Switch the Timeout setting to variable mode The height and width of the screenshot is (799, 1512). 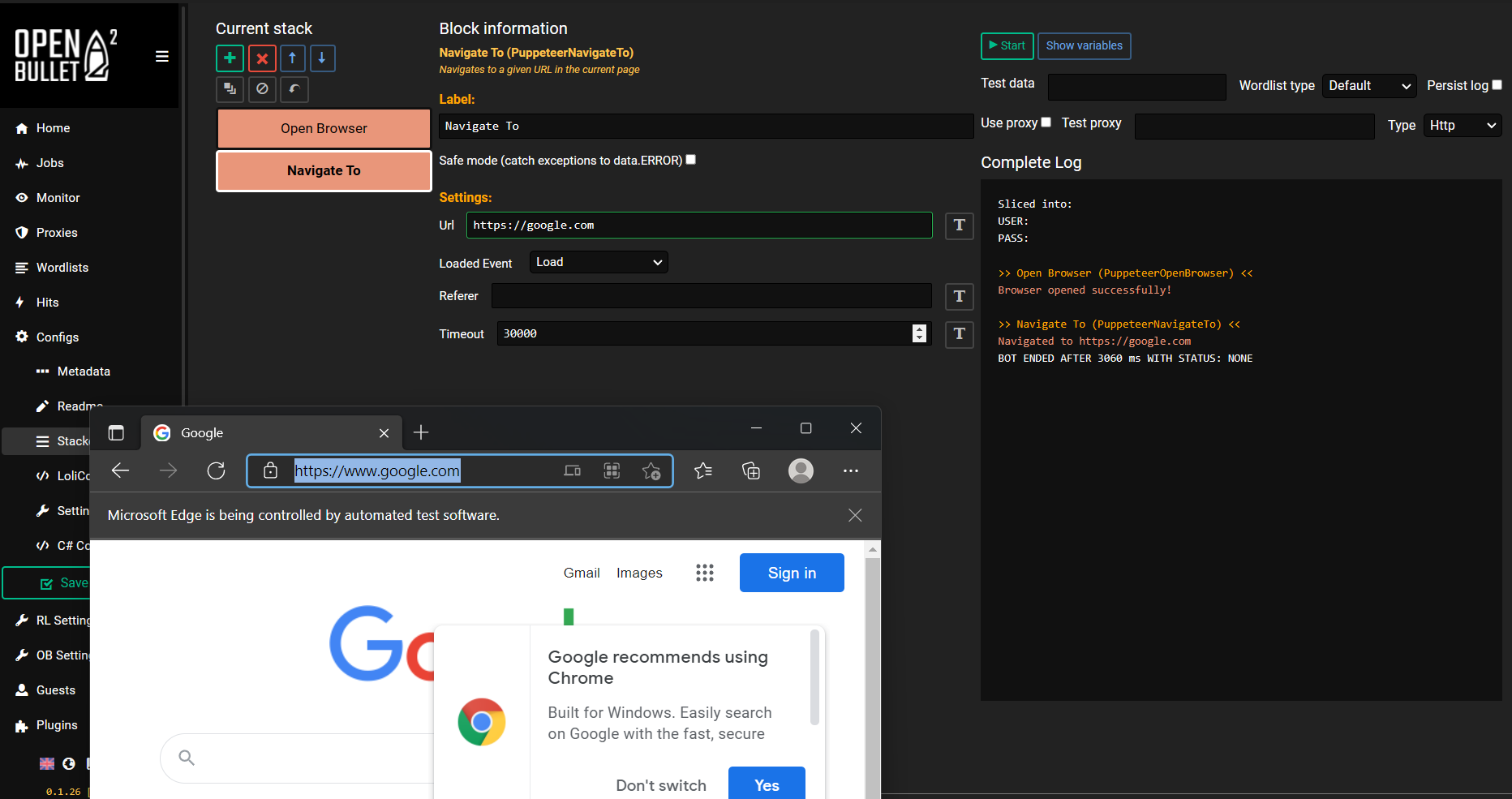point(959,333)
